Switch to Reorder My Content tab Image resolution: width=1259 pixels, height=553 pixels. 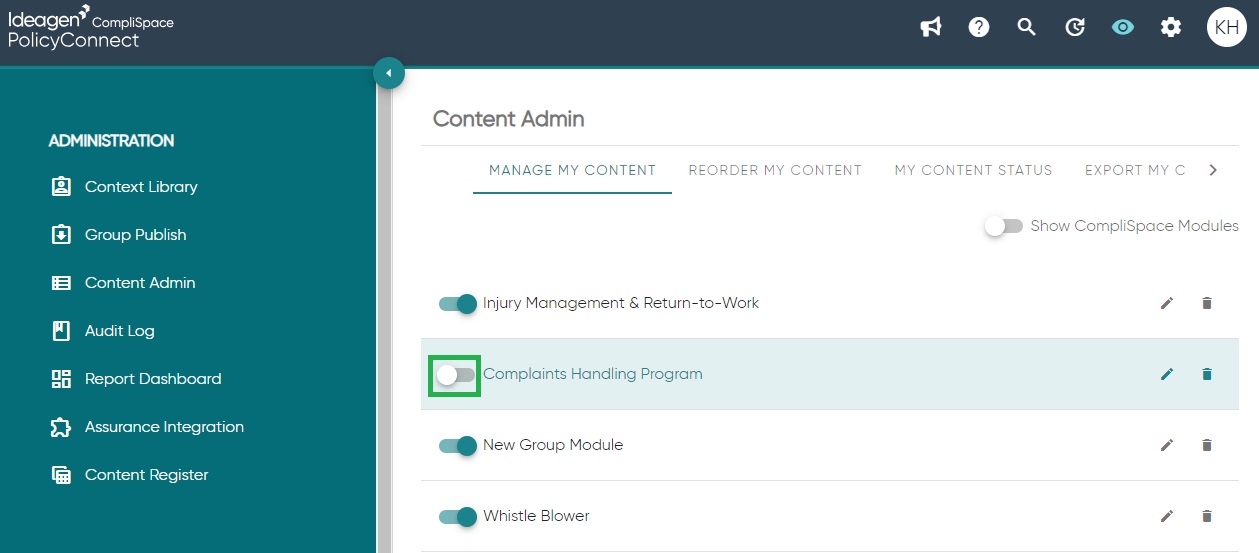click(x=775, y=170)
